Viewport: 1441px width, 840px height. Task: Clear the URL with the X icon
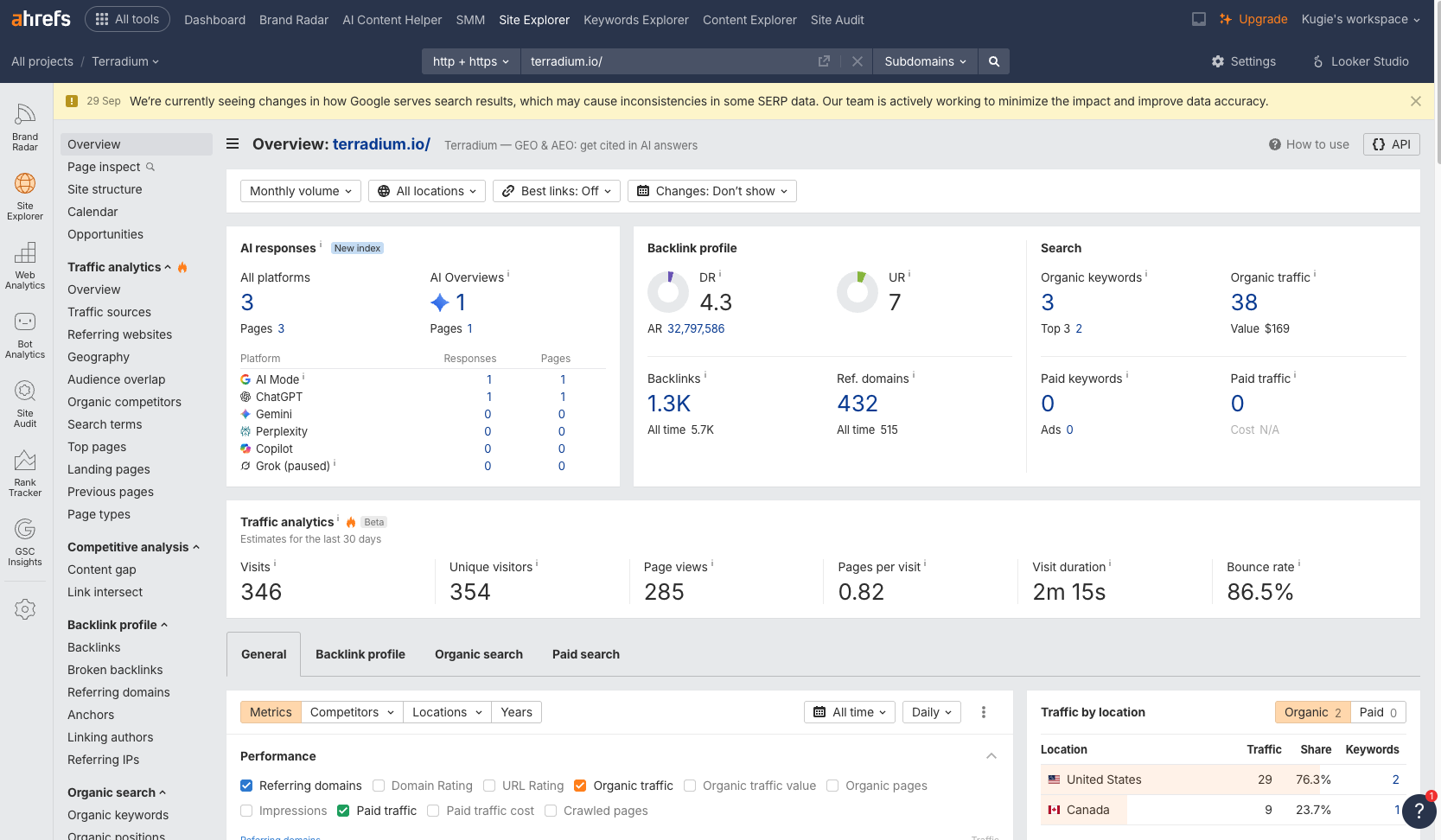coord(857,61)
